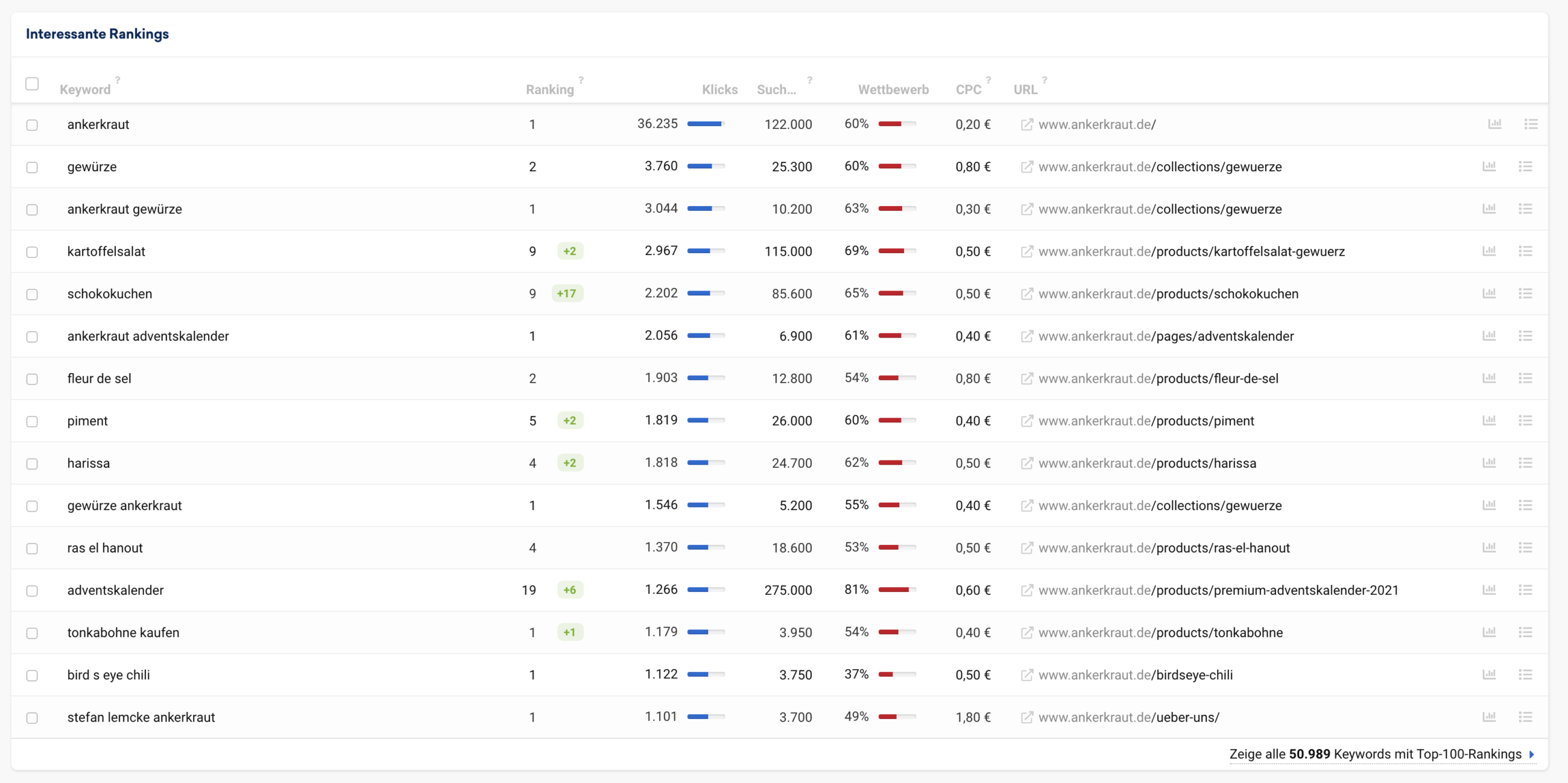This screenshot has height=783, width=1568.
Task: Click chart icon in harissa row
Action: point(1489,462)
